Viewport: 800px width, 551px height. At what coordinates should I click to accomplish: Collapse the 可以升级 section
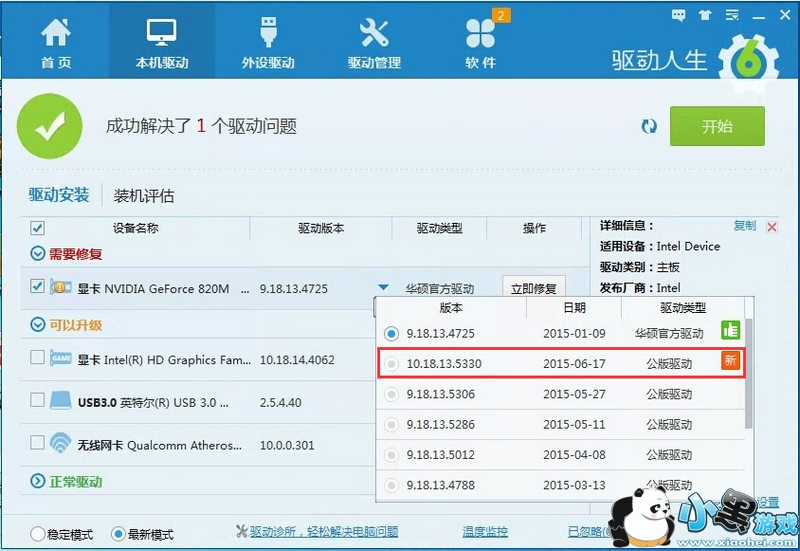point(38,324)
